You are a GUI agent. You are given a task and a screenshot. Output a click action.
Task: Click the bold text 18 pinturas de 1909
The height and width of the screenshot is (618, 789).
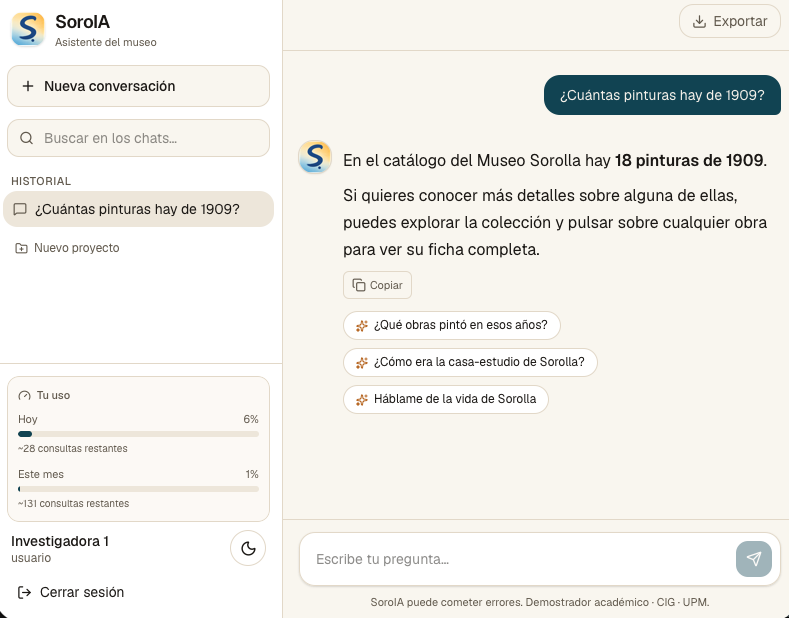tap(689, 161)
